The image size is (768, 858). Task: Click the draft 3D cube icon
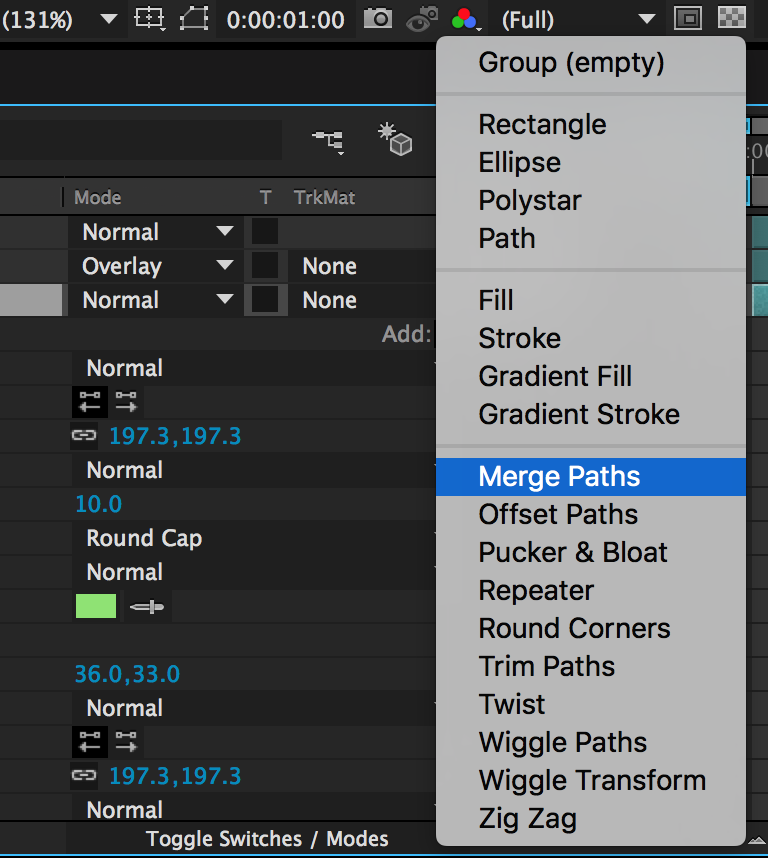(x=394, y=139)
